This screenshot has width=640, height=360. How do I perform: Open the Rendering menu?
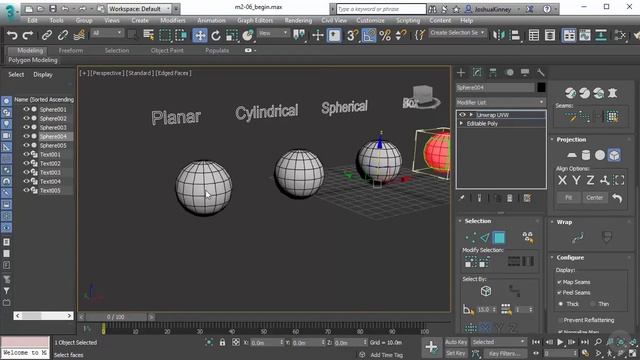(x=298, y=20)
